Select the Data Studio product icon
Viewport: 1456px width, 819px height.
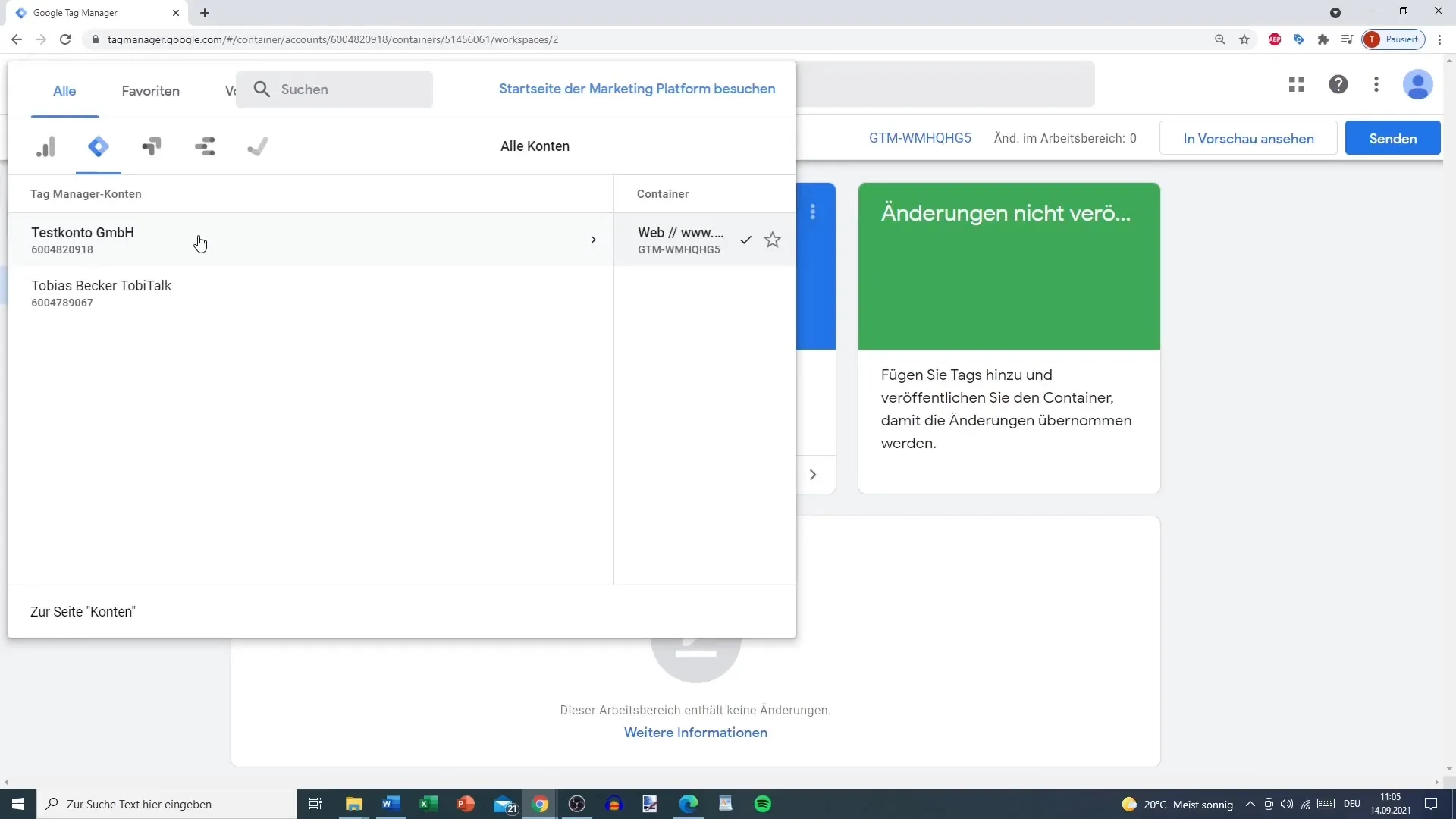point(205,146)
